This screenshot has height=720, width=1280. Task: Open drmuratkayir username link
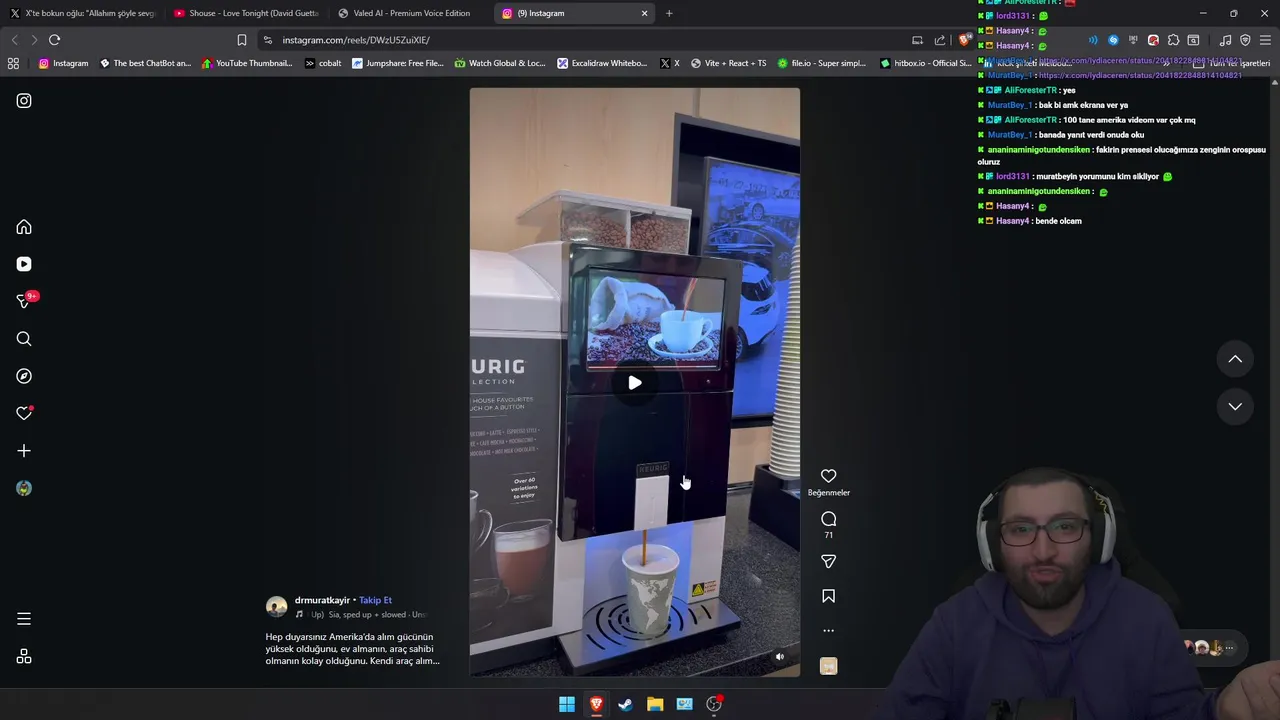click(x=322, y=600)
